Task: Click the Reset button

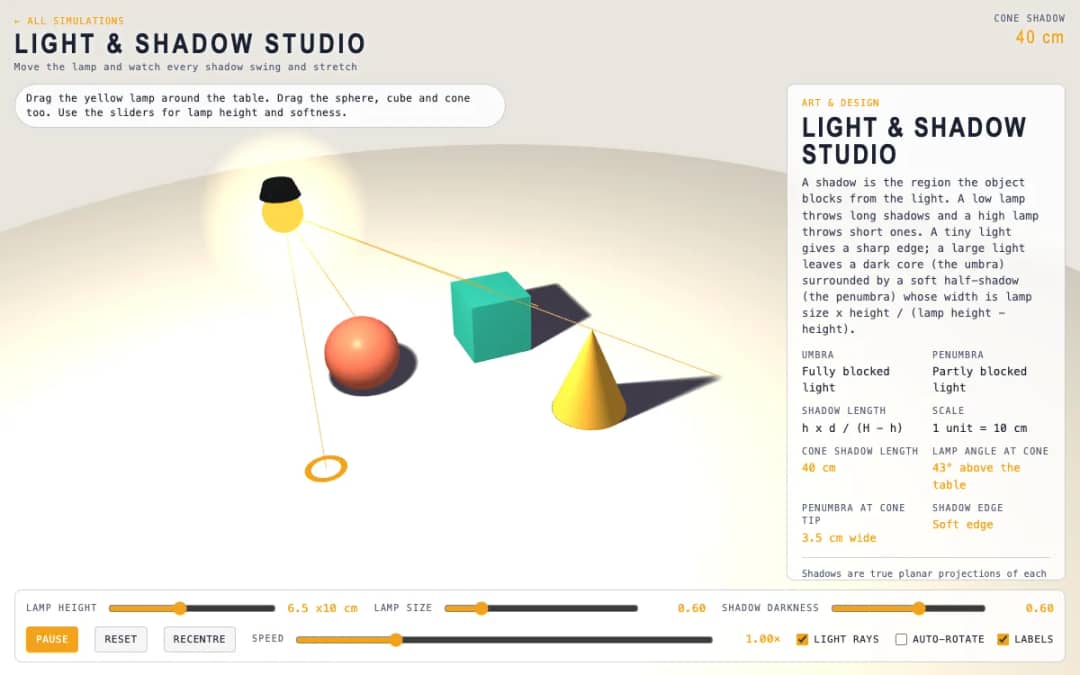Action: pos(121,639)
